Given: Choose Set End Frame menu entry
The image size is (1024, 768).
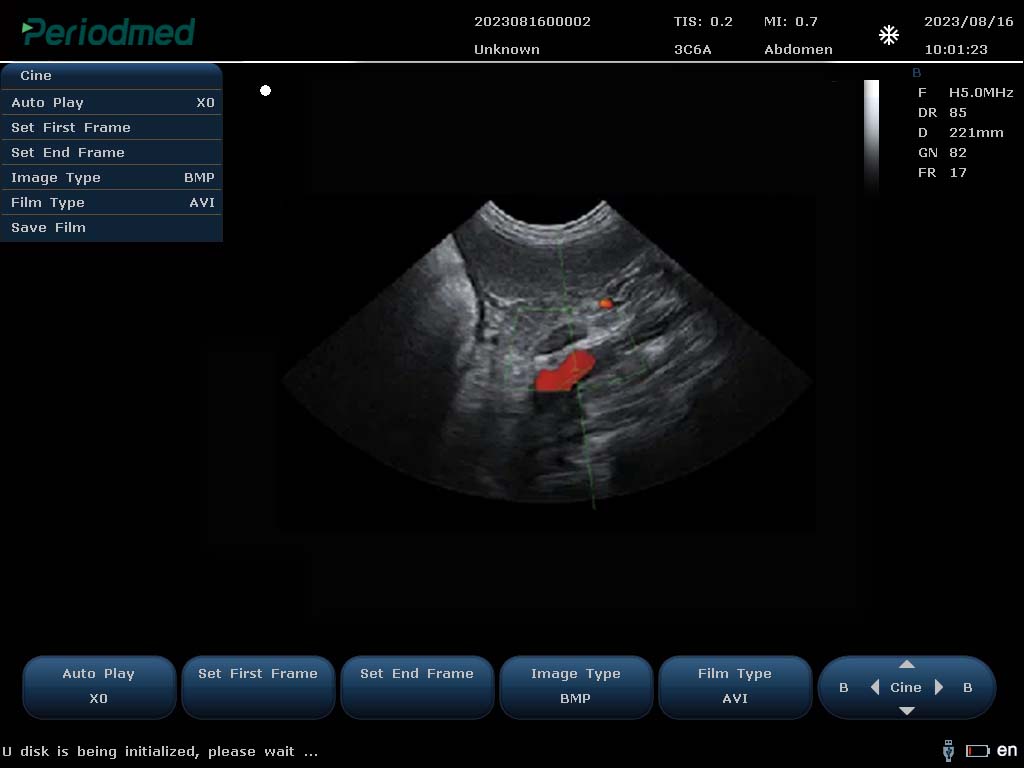Looking at the screenshot, I should coord(112,152).
